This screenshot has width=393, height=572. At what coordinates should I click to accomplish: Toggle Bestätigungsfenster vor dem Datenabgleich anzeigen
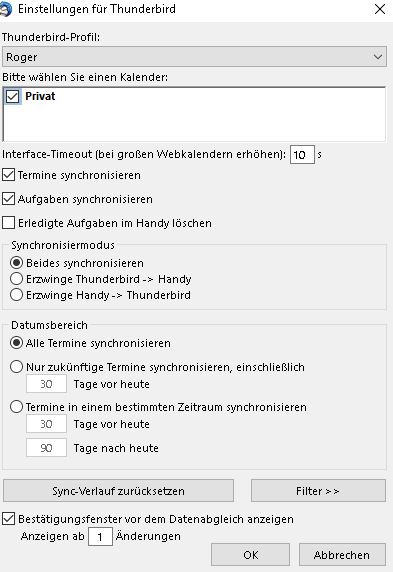tap(8, 519)
